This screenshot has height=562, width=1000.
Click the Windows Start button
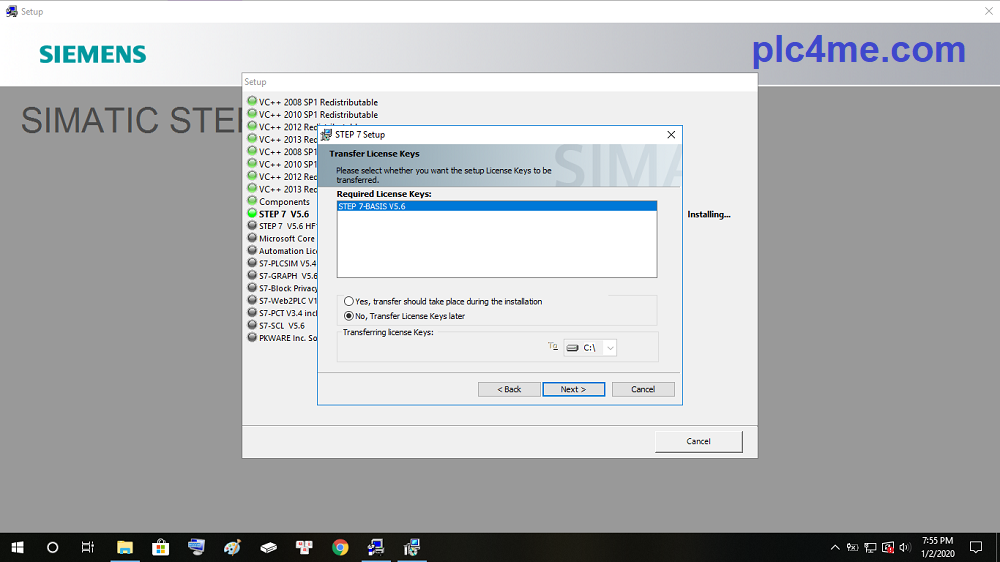tap(17, 547)
